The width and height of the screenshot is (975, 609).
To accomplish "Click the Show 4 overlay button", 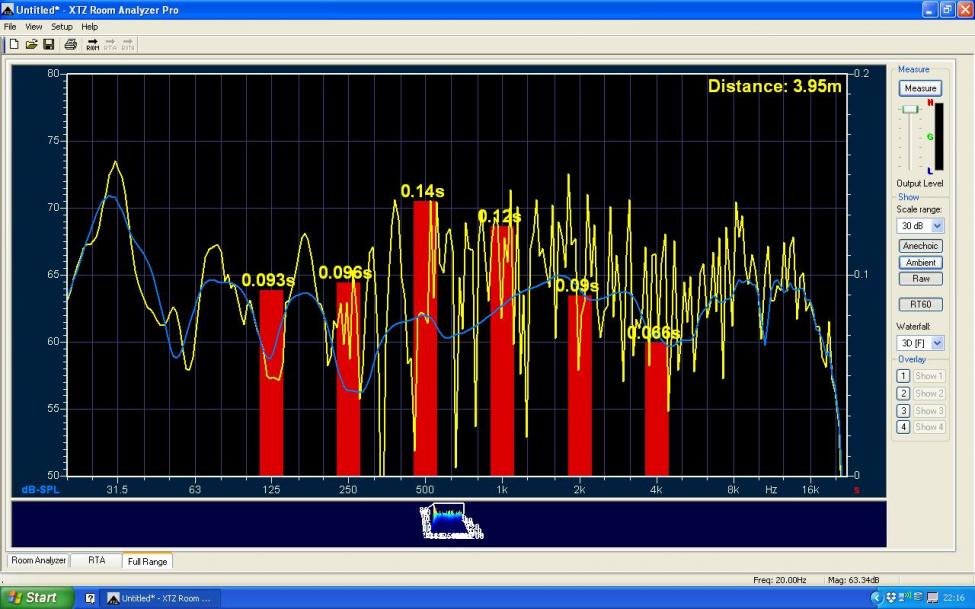I will pos(929,427).
